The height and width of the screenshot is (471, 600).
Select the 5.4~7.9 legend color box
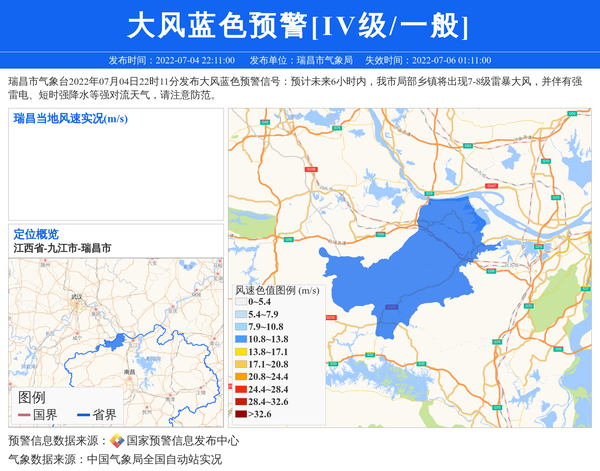coord(240,314)
